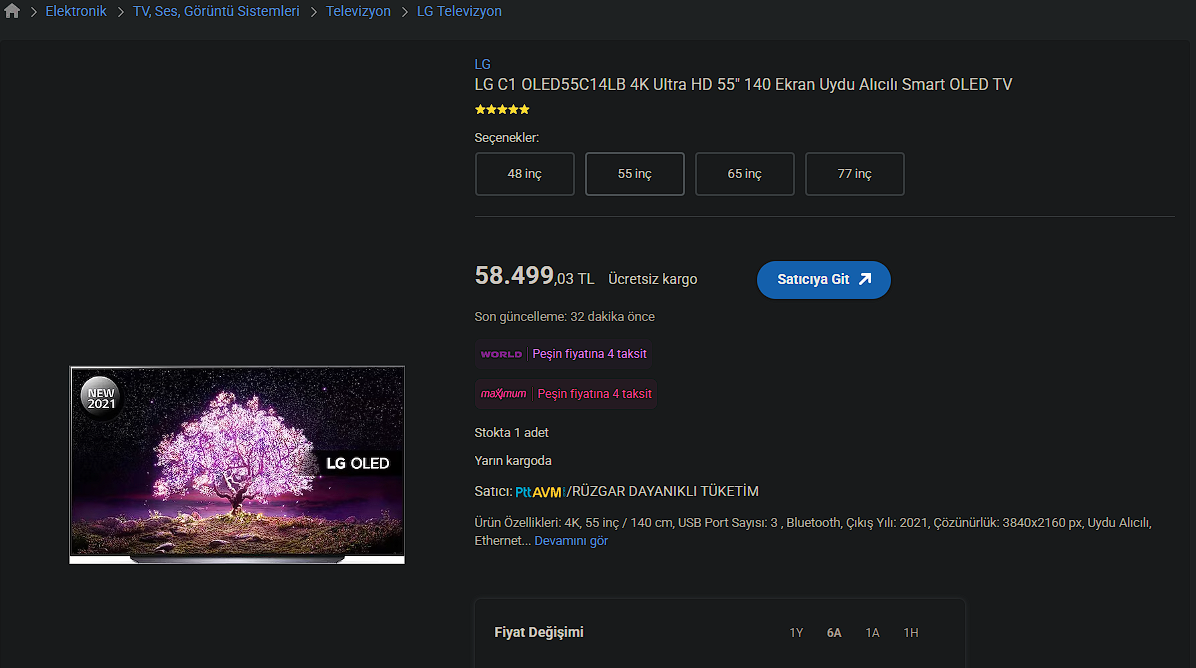1196x668 pixels.
Task: Open the PttAVM seller logo
Action: point(539,492)
